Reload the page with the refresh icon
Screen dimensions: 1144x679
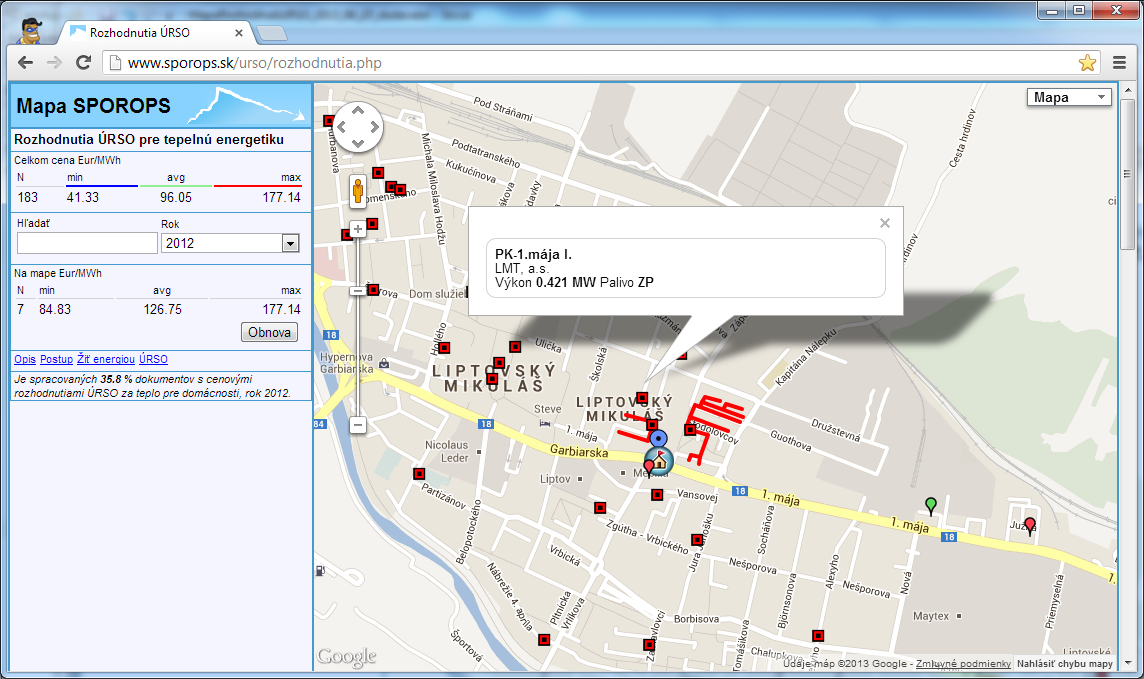pyautogui.click(x=83, y=63)
